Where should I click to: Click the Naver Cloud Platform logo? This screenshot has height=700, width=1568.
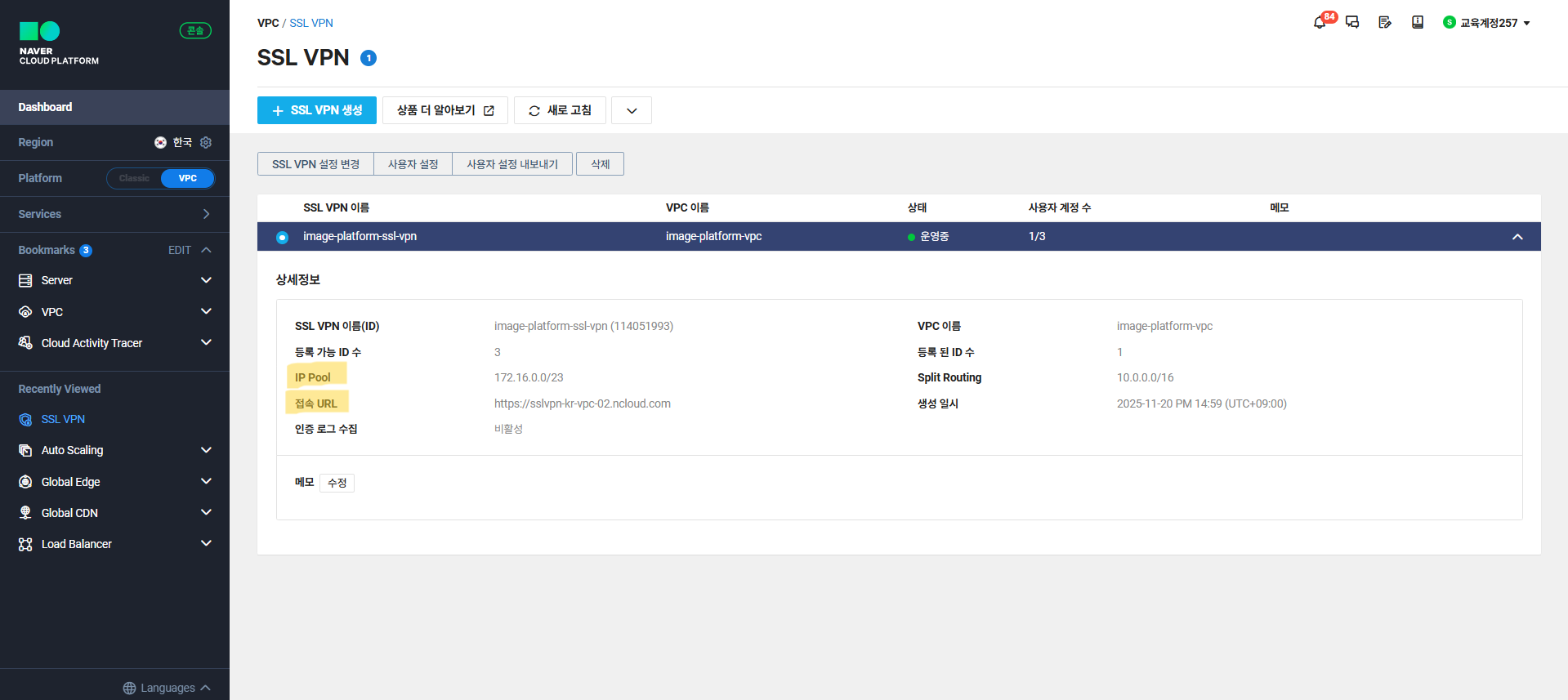(x=59, y=43)
